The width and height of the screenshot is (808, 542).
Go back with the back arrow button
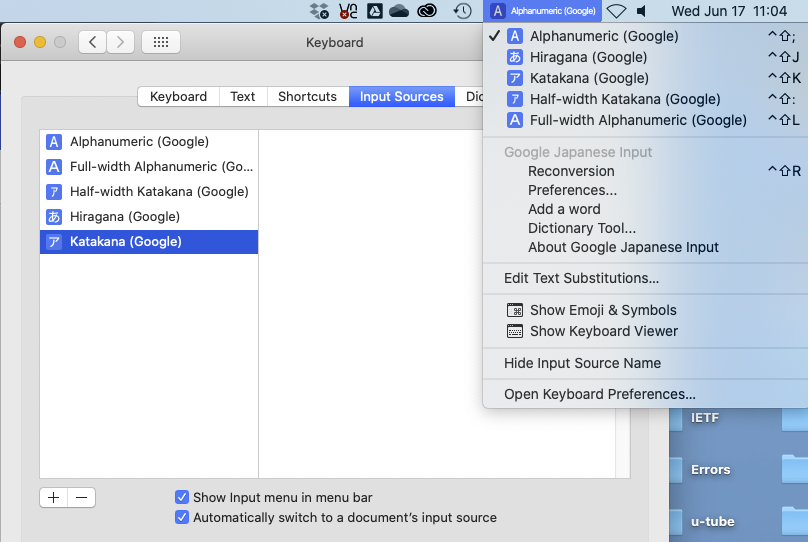point(93,42)
